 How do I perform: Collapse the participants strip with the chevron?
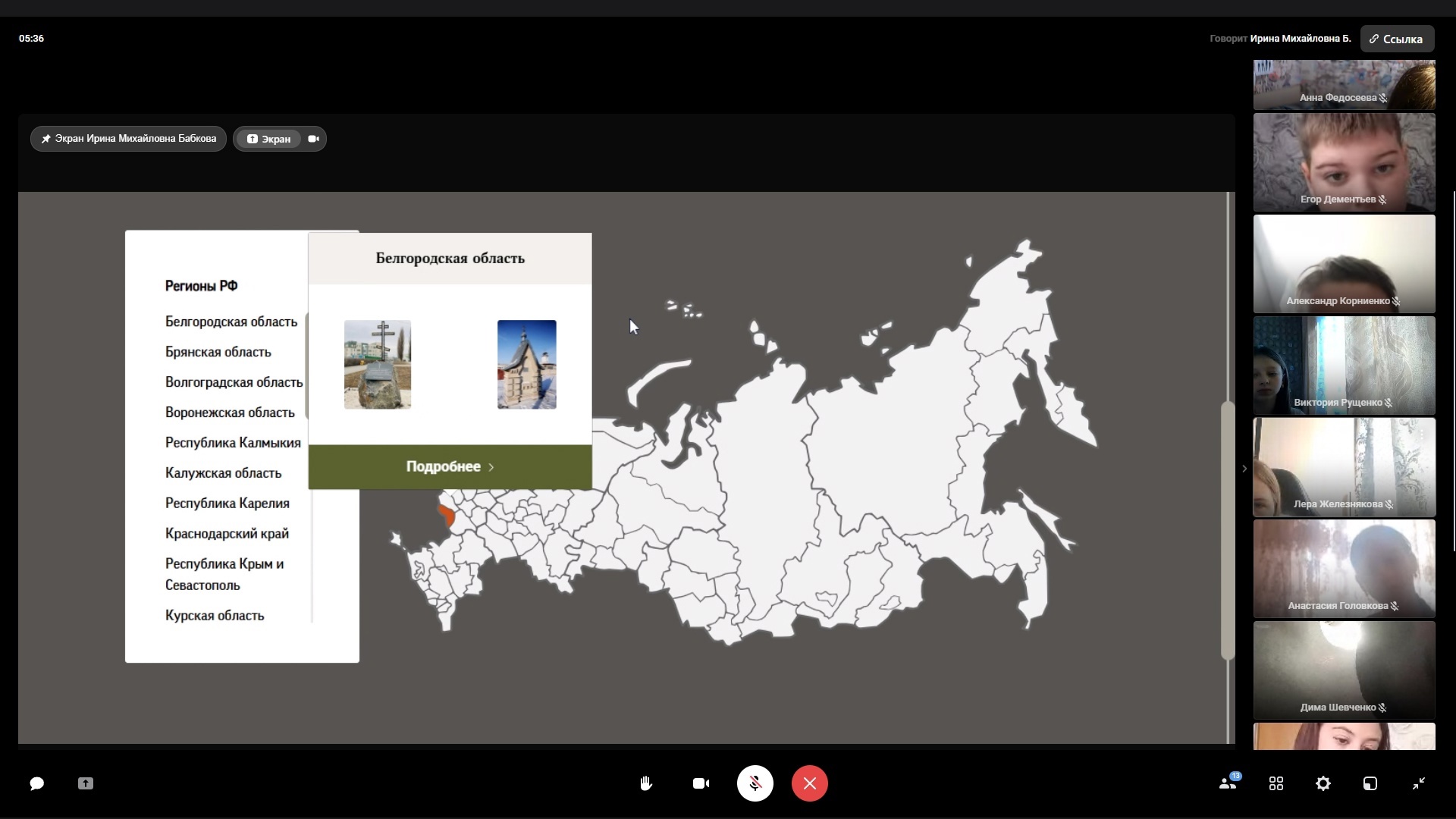click(x=1244, y=469)
